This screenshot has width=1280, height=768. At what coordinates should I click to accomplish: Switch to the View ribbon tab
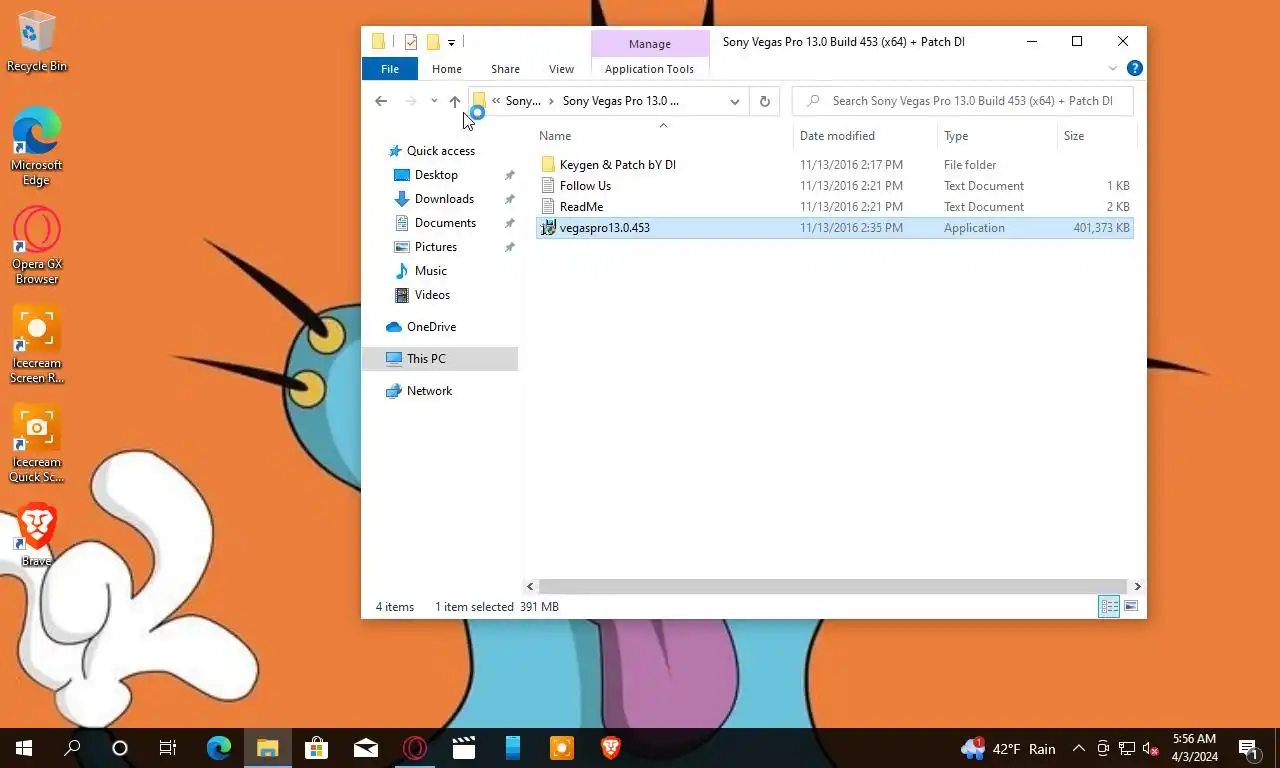tap(561, 69)
